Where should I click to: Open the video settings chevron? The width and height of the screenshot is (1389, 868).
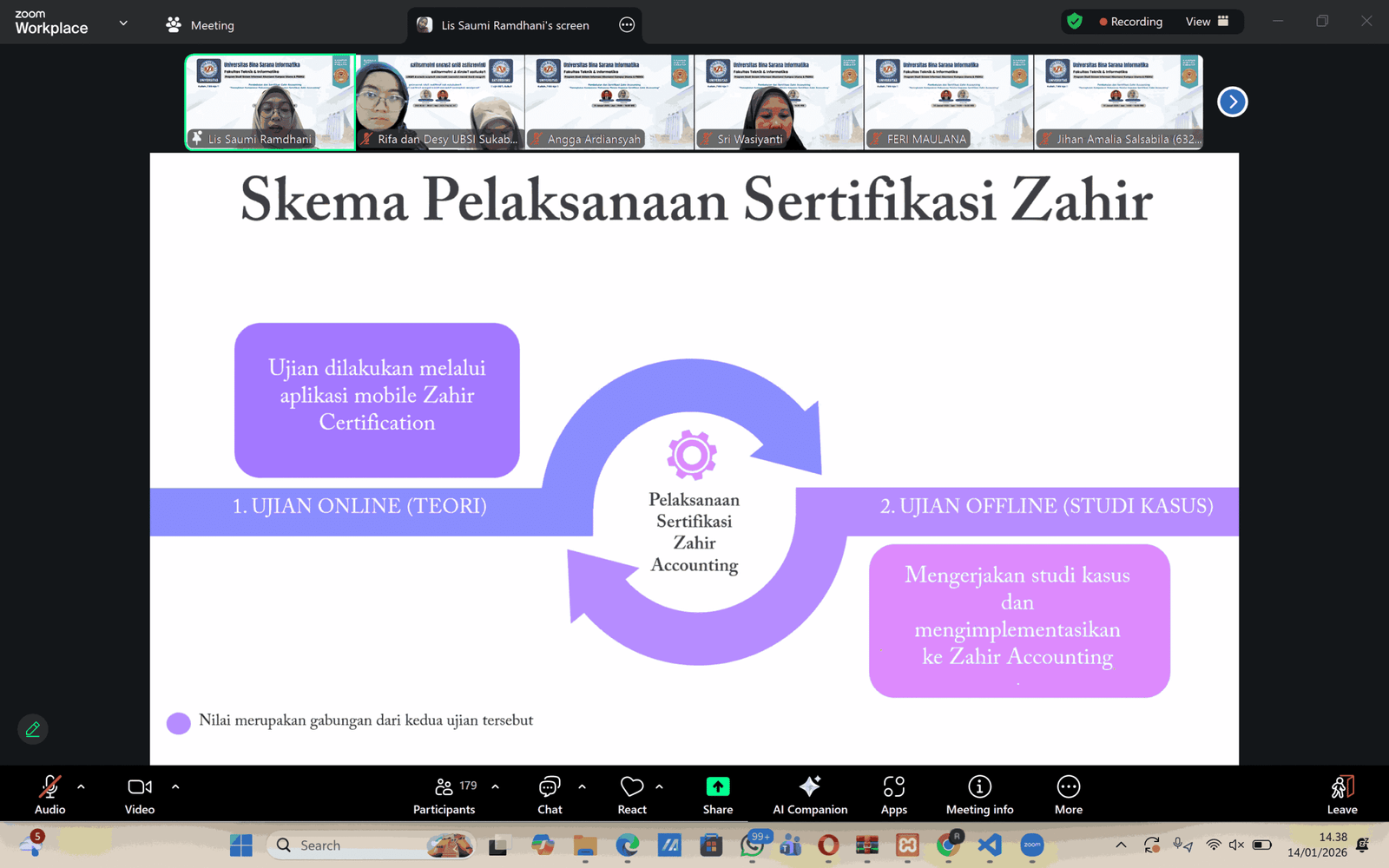pos(176,786)
